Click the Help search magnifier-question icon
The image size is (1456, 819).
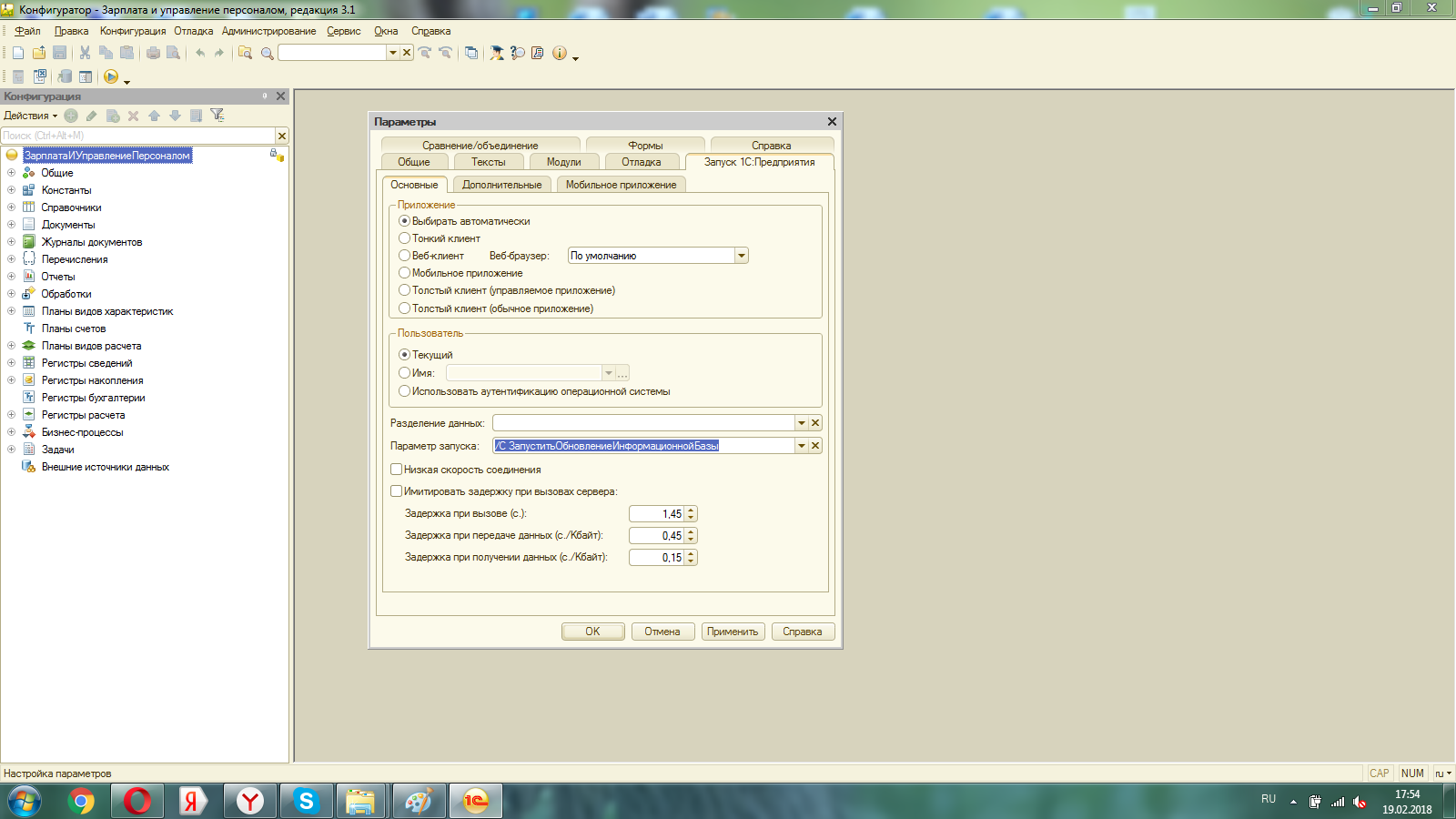(518, 53)
